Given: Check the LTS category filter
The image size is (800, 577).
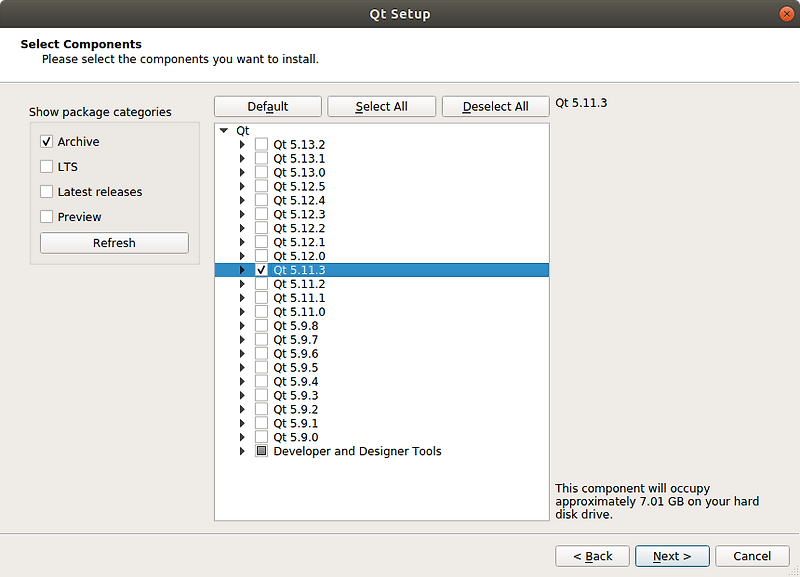Looking at the screenshot, I should (x=46, y=166).
